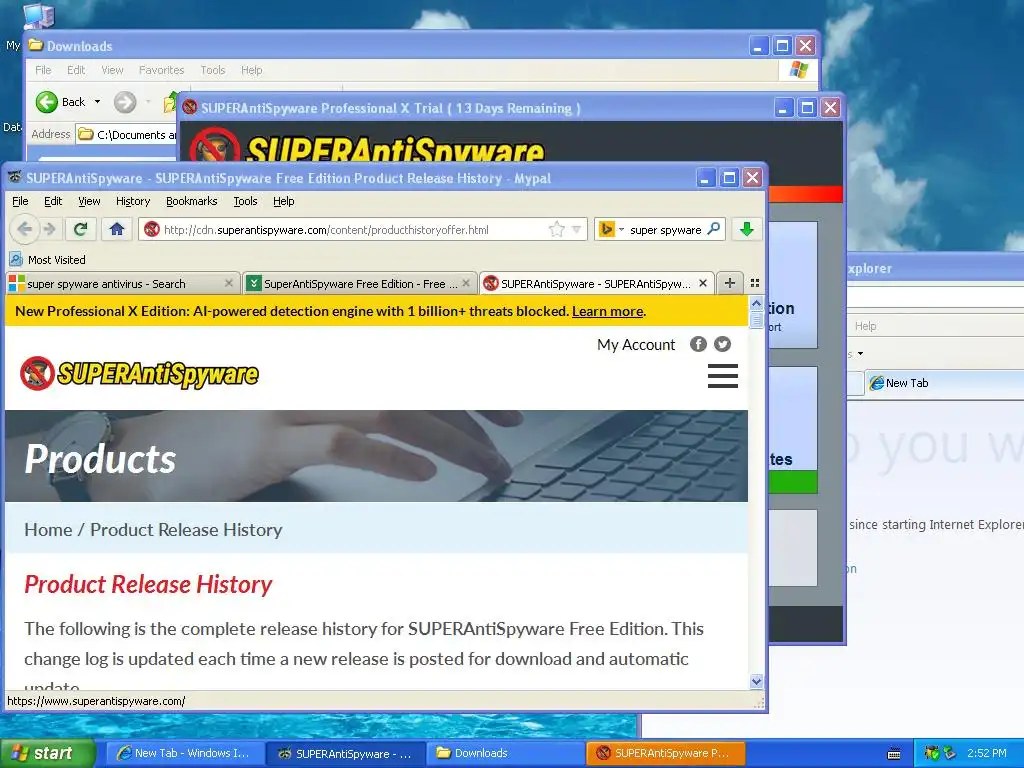Screen dimensions: 1024x768
Task: Click the Address field in Downloads window
Action: point(127,135)
